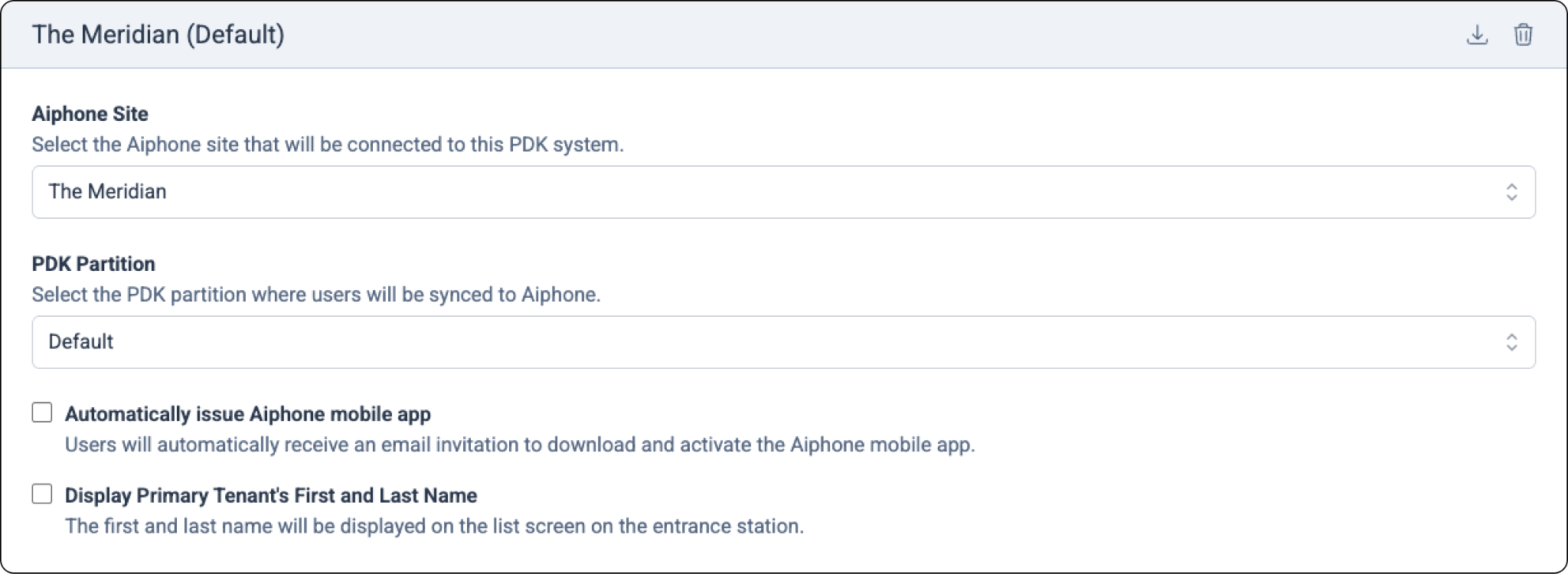Click the 'Display Primary Tenant's First and Last Name' label
The height and width of the screenshot is (574, 1568).
tap(271, 495)
